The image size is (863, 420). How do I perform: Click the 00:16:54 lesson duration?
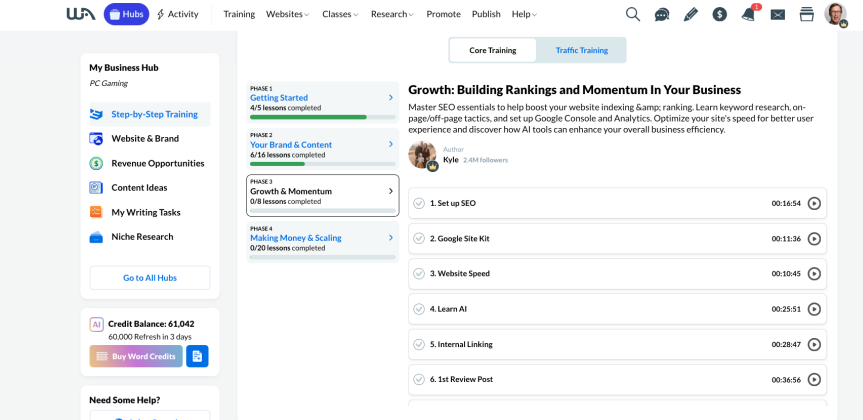pos(785,203)
